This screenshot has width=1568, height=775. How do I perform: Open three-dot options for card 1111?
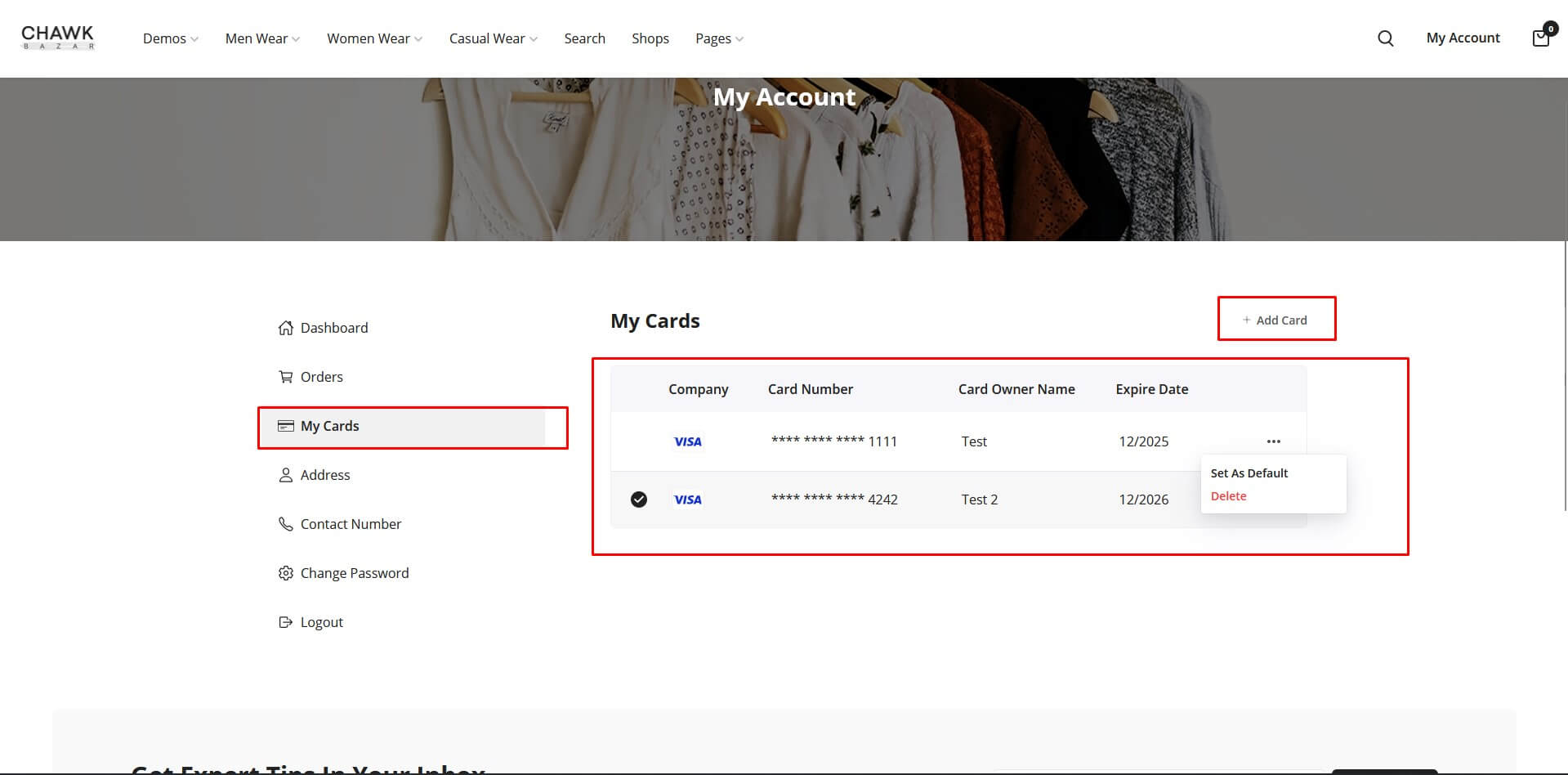tap(1273, 441)
